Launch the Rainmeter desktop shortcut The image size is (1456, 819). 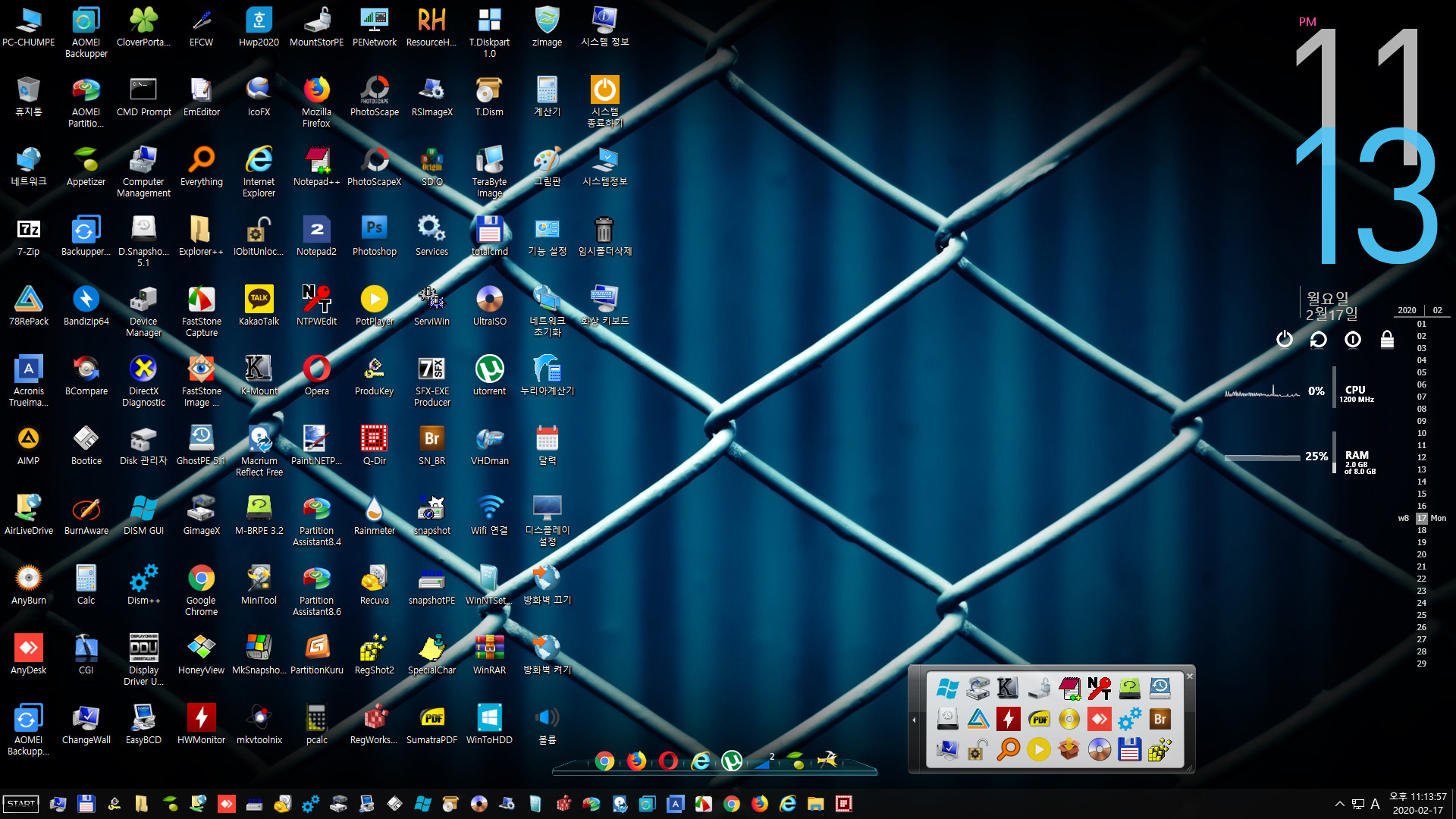[x=374, y=516]
